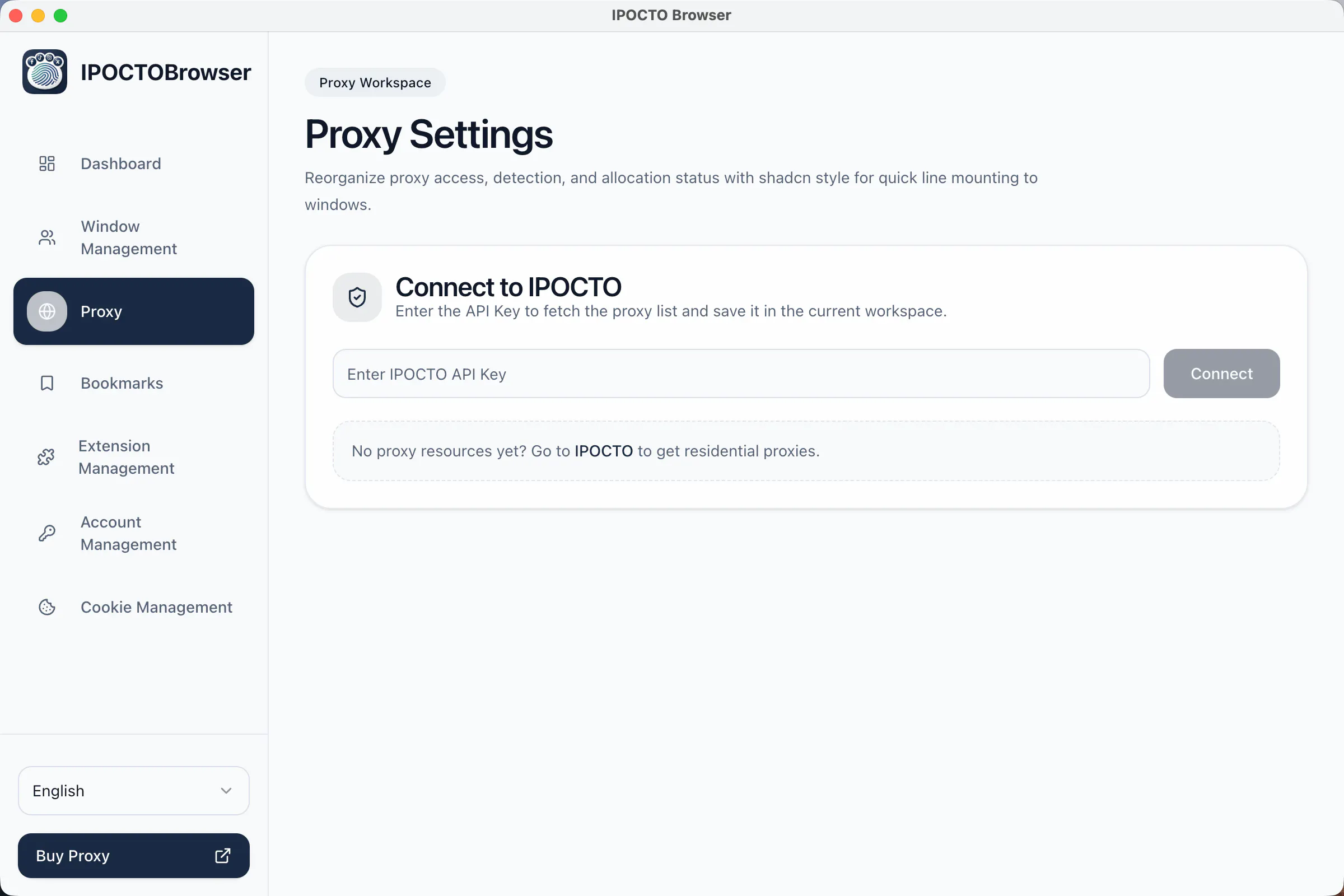Click the green zoom window button
Viewport: 1344px width, 896px height.
pyautogui.click(x=60, y=16)
